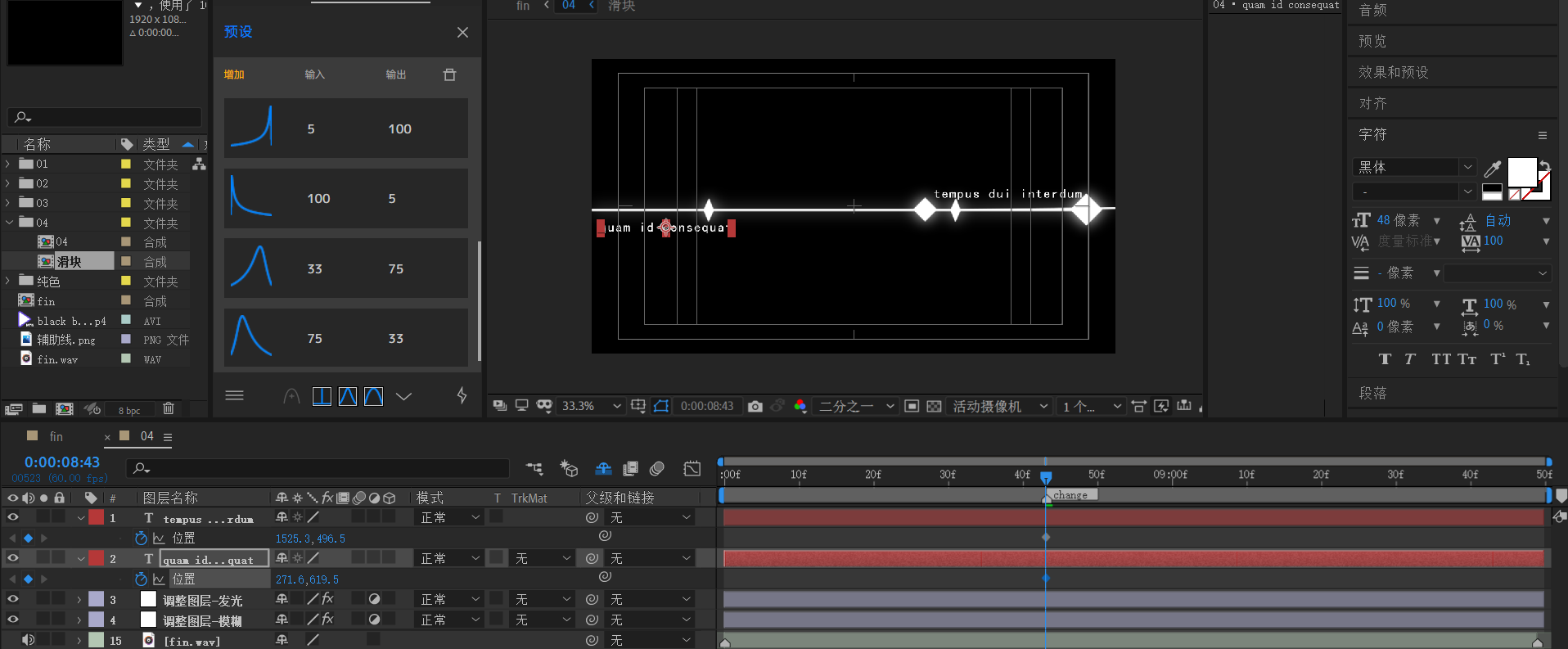The height and width of the screenshot is (649, 1568).
Task: Delete the selected project item
Action: click(169, 408)
